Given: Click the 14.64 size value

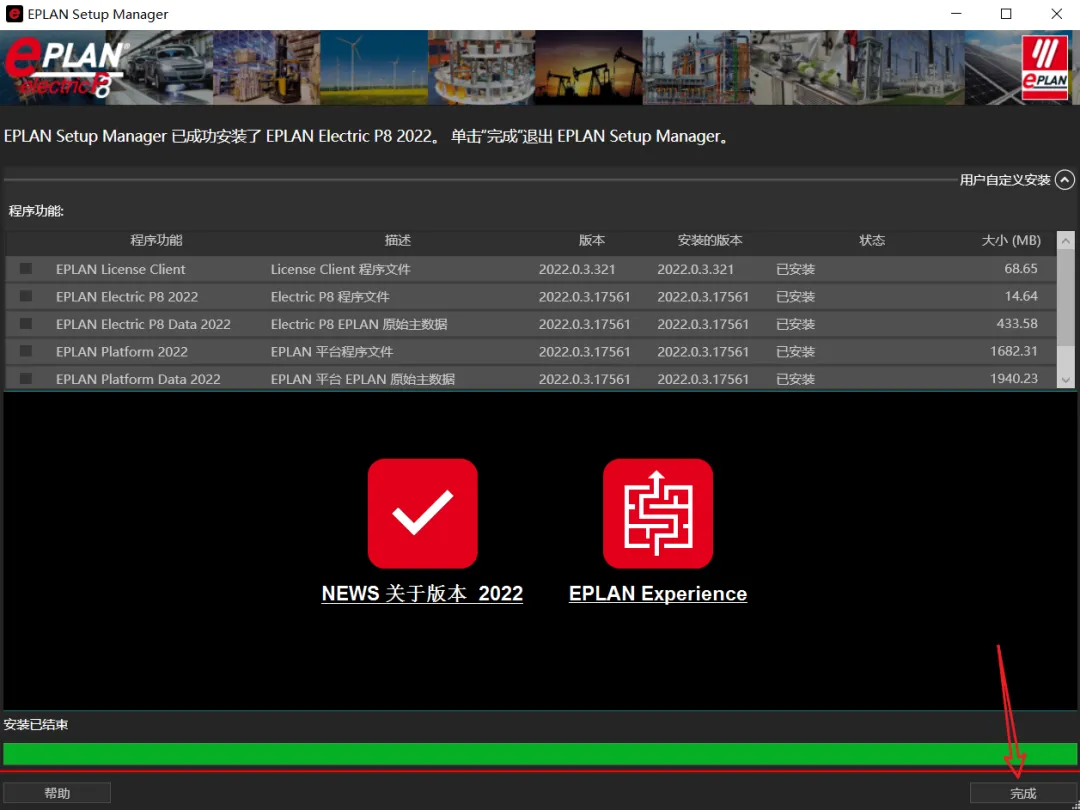Looking at the screenshot, I should (x=1021, y=296).
